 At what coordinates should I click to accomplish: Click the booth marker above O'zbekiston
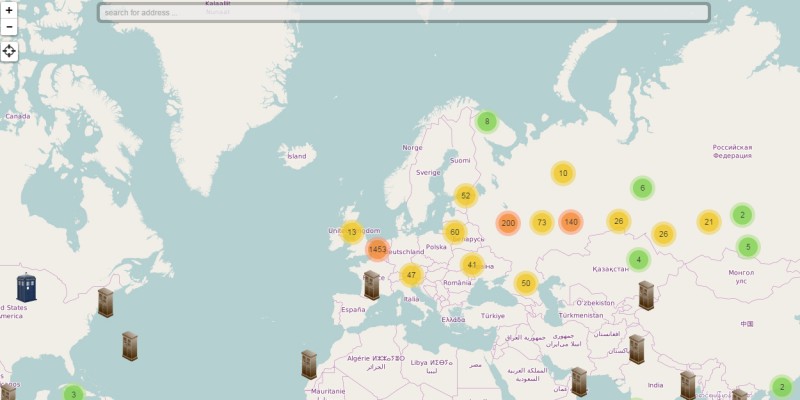pyautogui.click(x=646, y=295)
